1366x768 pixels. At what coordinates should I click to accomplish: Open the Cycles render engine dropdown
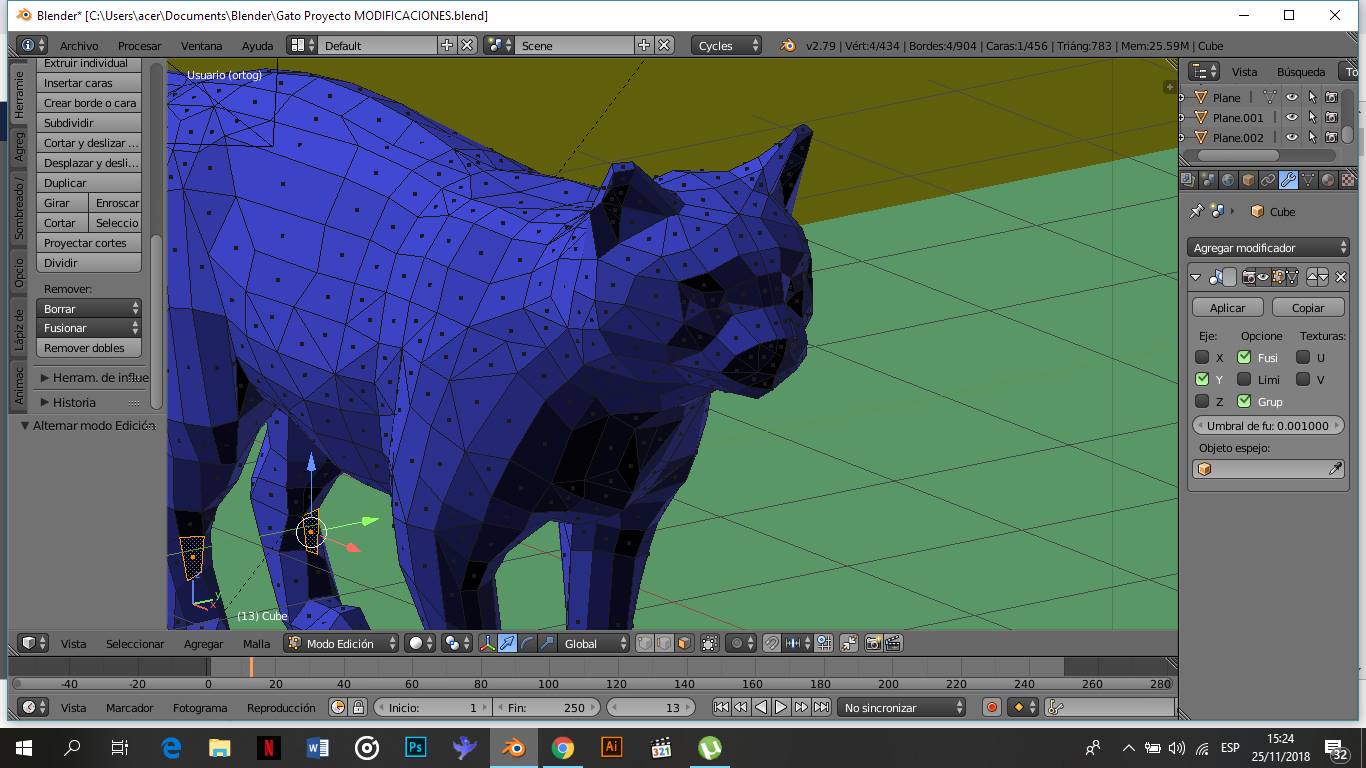(x=727, y=45)
